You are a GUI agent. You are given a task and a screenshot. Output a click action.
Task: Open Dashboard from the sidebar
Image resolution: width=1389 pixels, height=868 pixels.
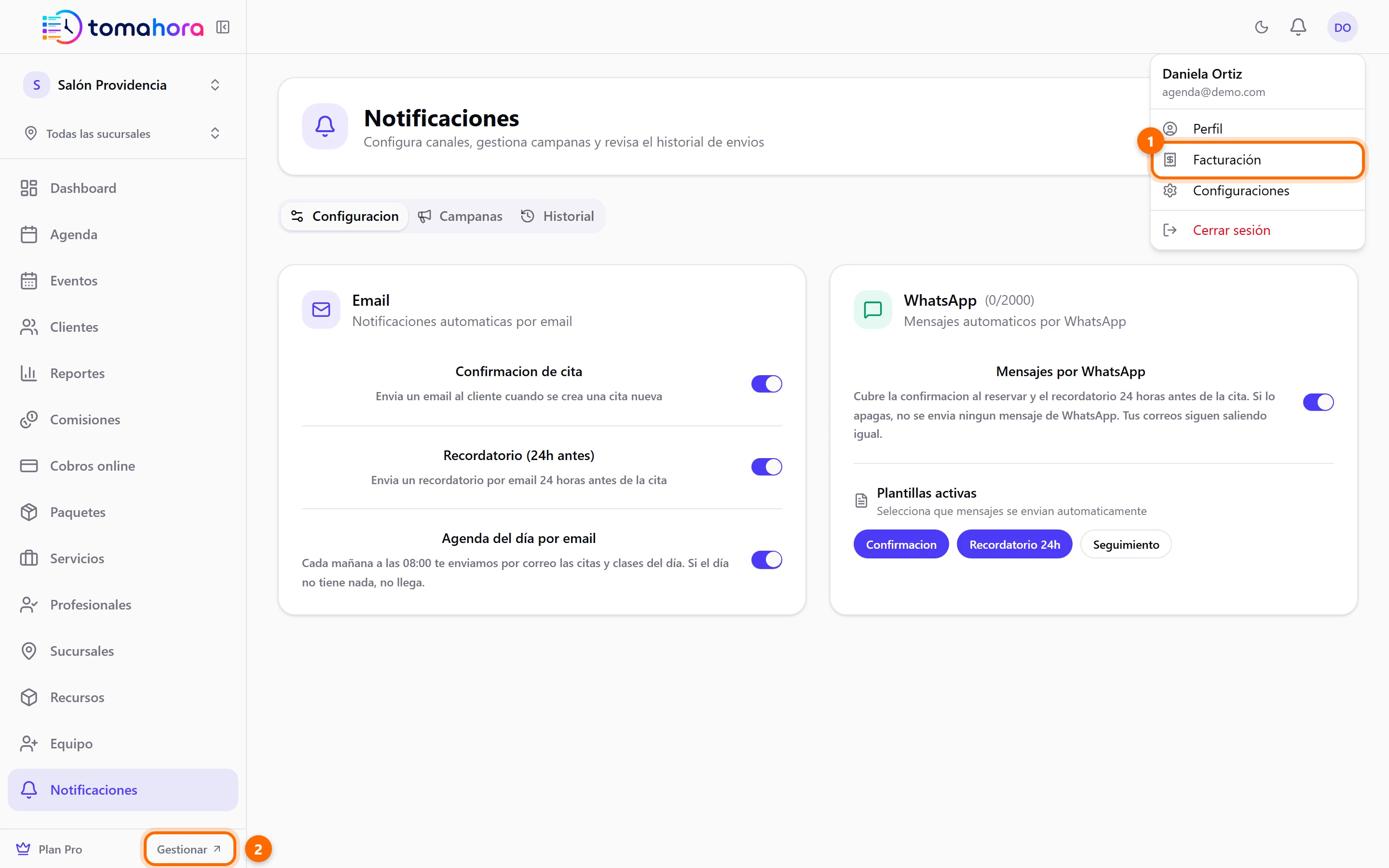tap(123, 188)
